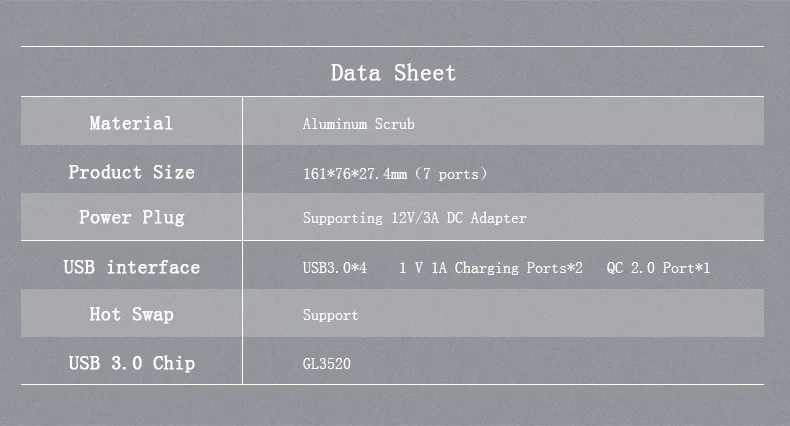Image resolution: width=790 pixels, height=426 pixels.
Task: Click the 161*76*27.4mm dimensions text
Action: click(x=355, y=174)
